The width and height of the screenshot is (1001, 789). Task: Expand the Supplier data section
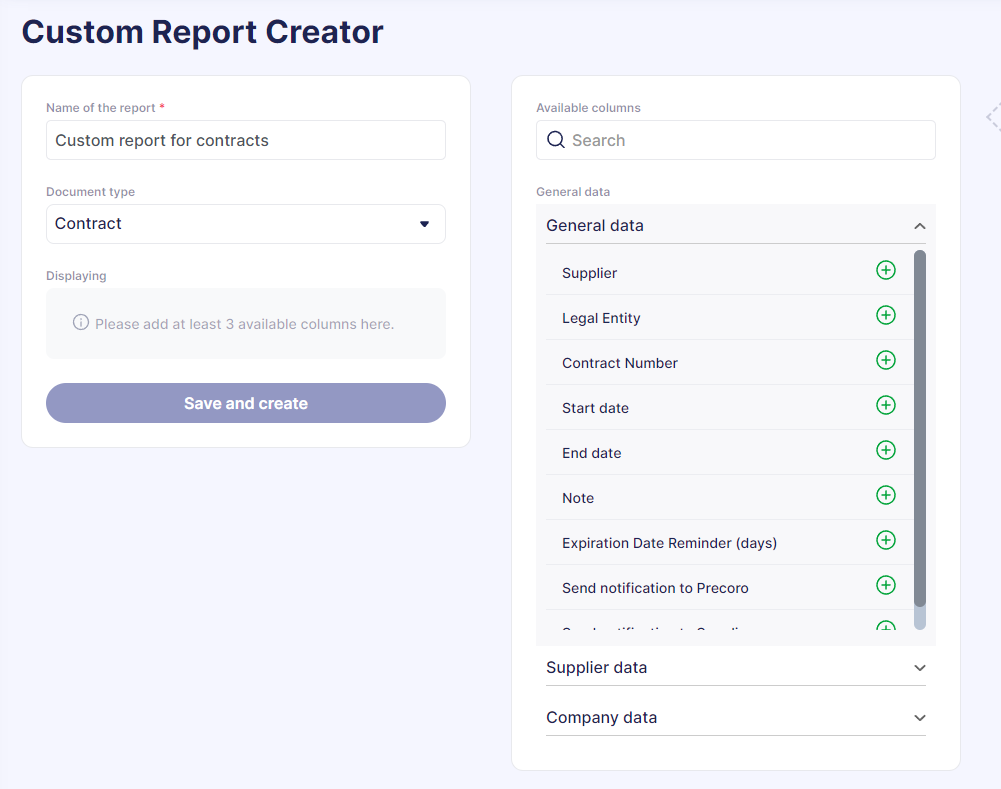point(919,668)
